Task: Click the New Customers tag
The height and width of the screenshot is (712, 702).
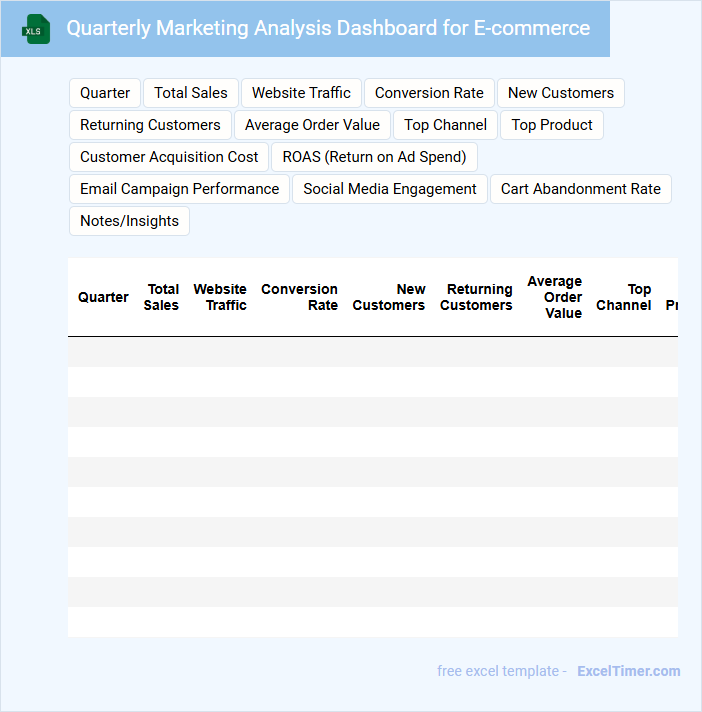Action: (561, 93)
